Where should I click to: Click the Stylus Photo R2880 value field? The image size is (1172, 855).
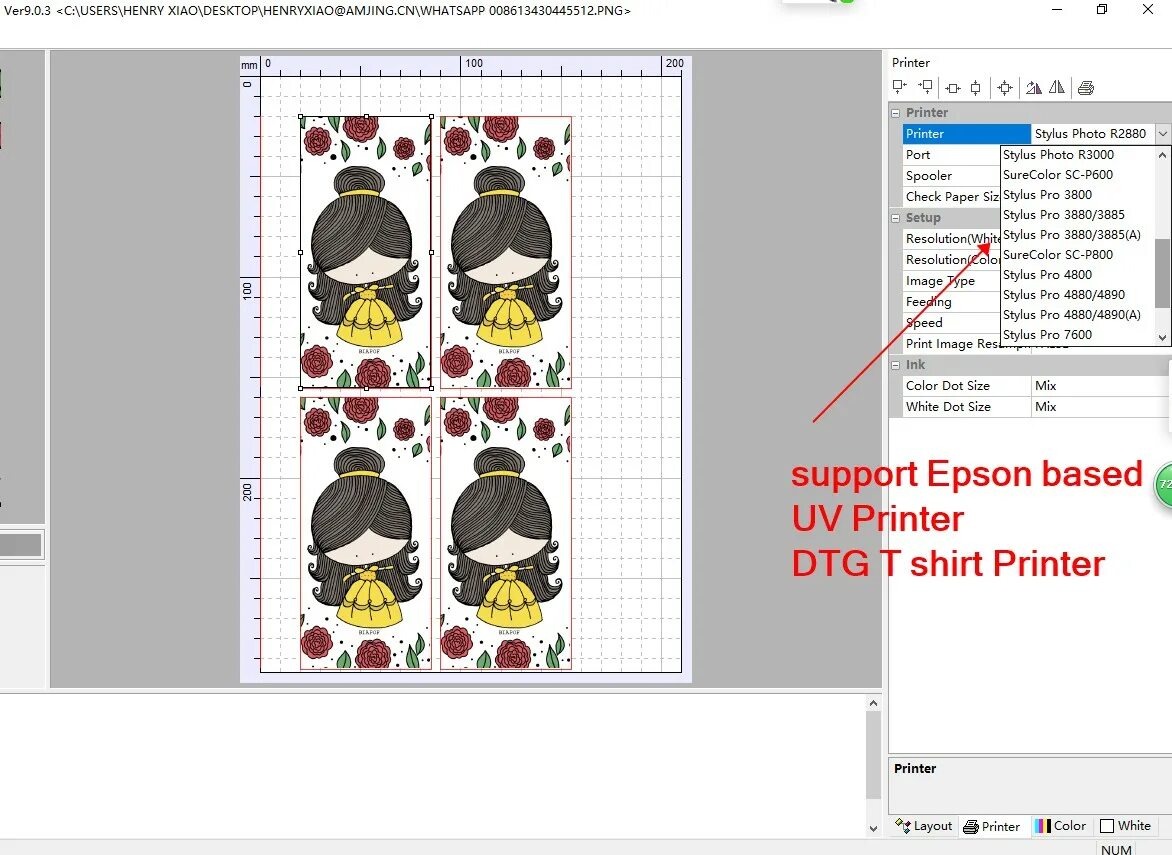click(1093, 134)
